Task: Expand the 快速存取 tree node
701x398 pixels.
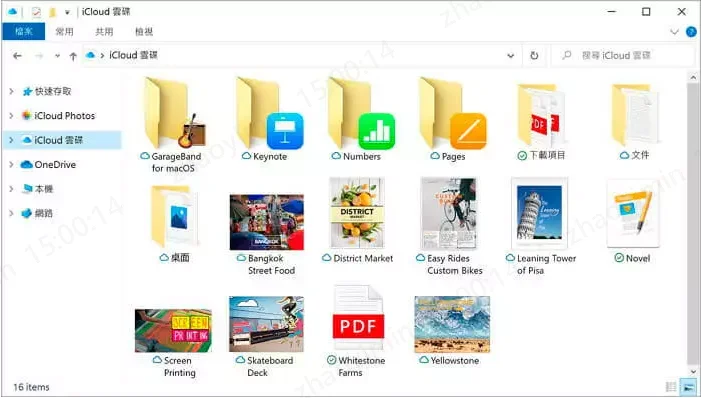Action: click(x=11, y=92)
